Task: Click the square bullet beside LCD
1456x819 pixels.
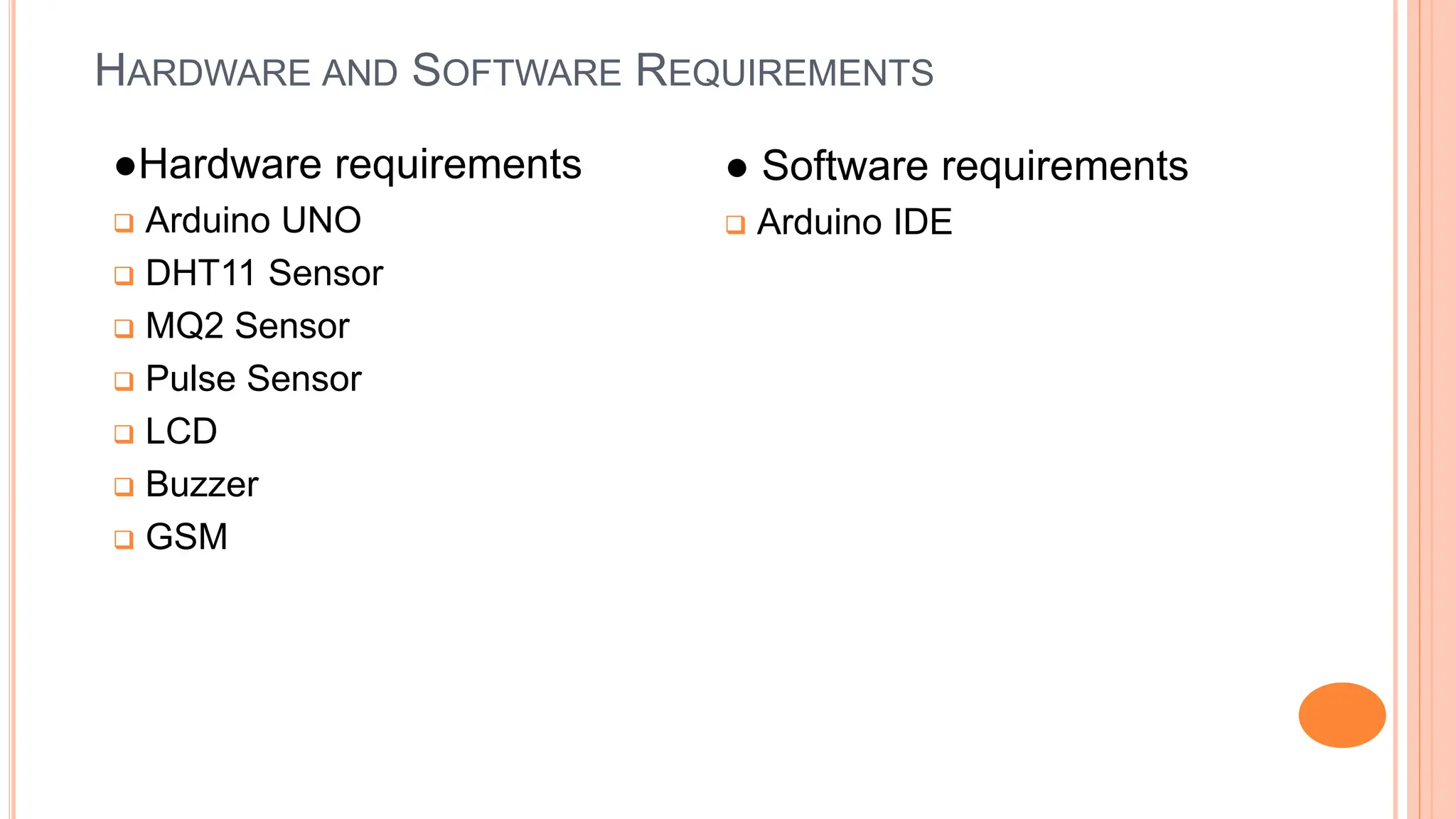Action: 124,433
